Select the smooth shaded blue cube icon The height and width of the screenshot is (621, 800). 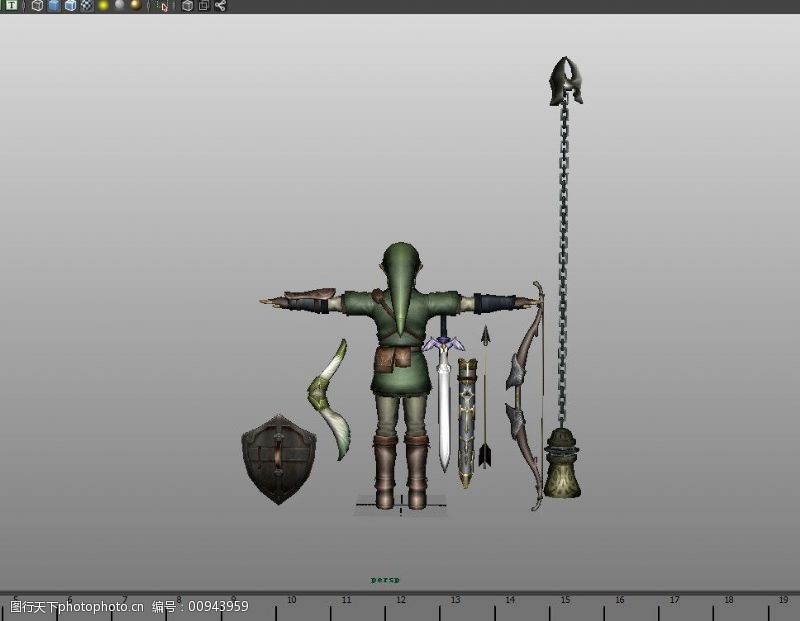click(x=53, y=6)
